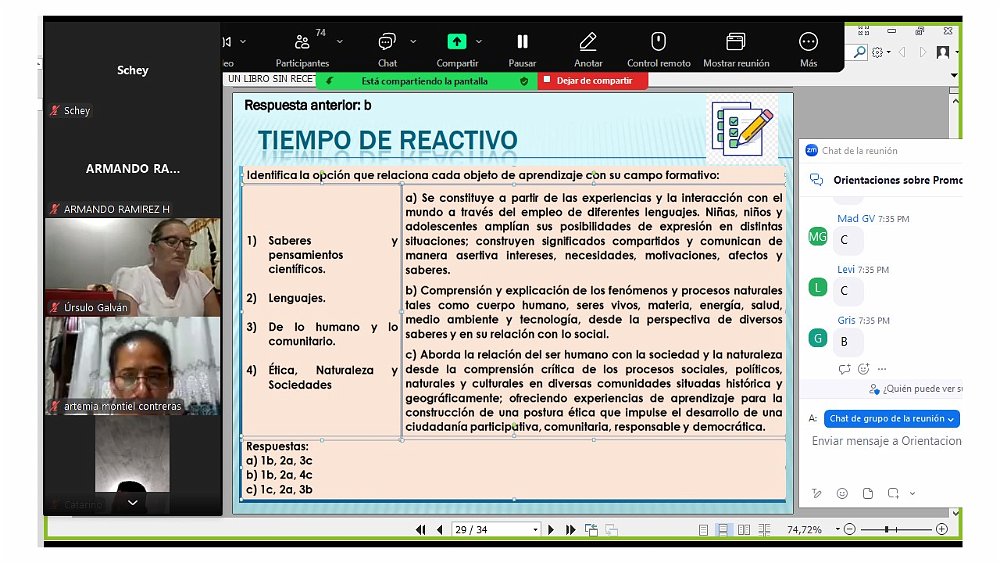
Task: Expand the Chat de grupo de la reunión dropdown
Action: (x=892, y=419)
